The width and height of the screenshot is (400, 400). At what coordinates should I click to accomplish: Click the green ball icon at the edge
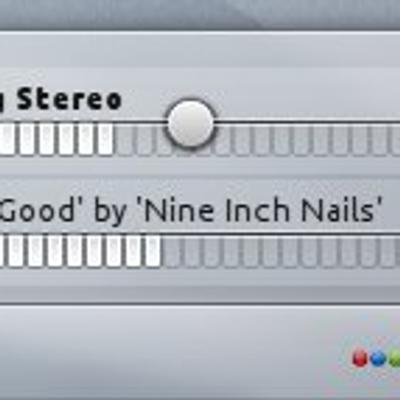click(x=395, y=358)
